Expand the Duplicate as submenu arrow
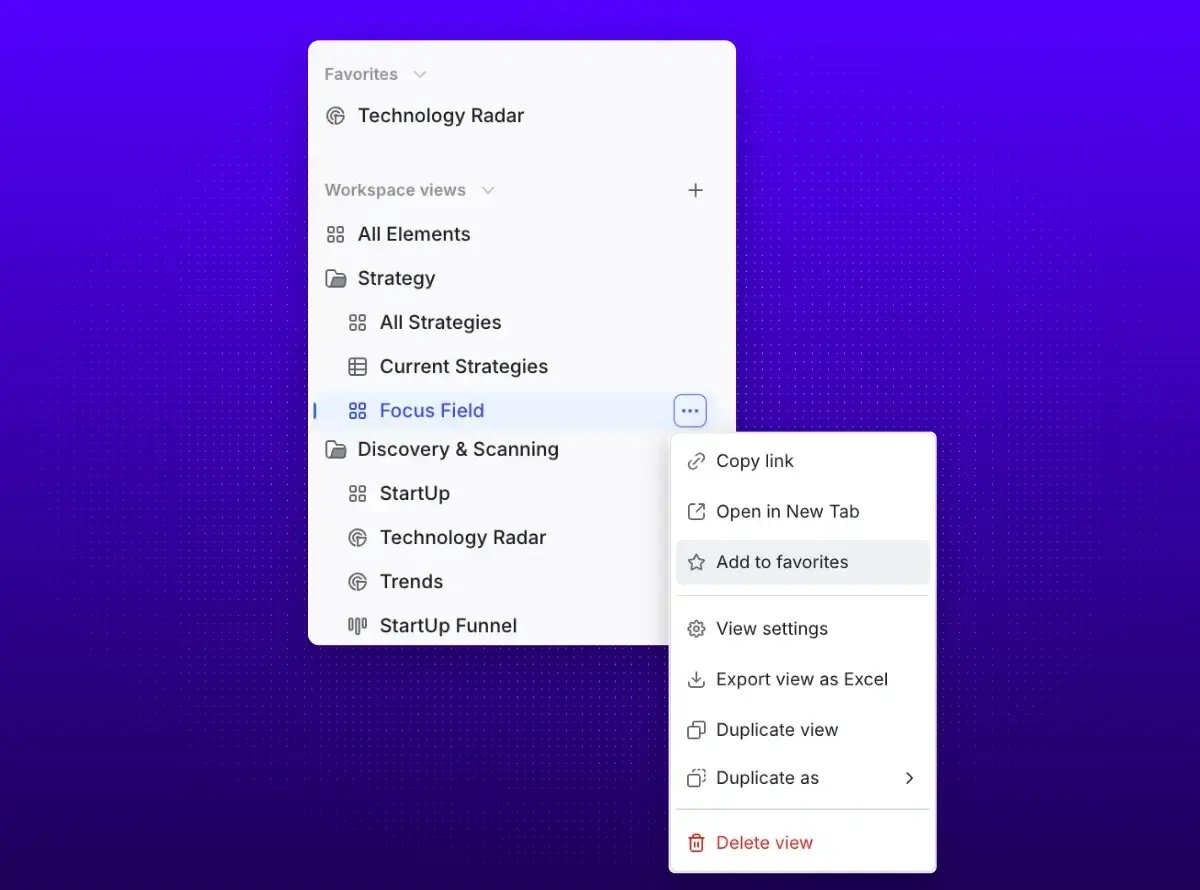The width and height of the screenshot is (1200, 890). pos(909,778)
